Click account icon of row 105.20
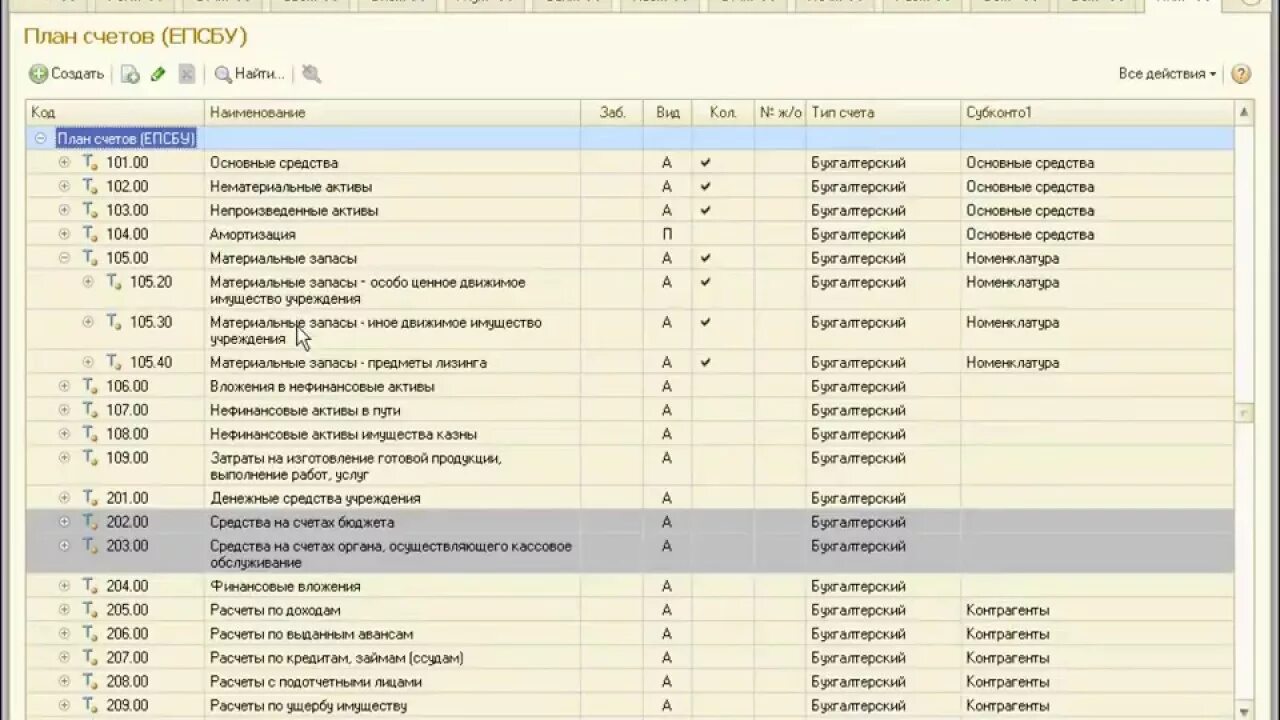This screenshot has height=720, width=1280. (114, 282)
